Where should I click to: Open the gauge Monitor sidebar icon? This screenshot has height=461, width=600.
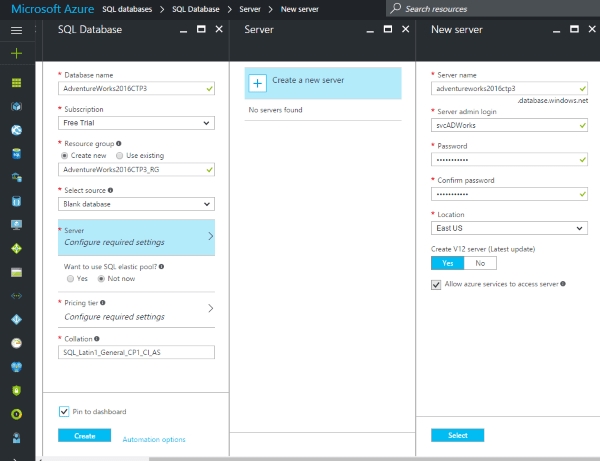click(16, 342)
